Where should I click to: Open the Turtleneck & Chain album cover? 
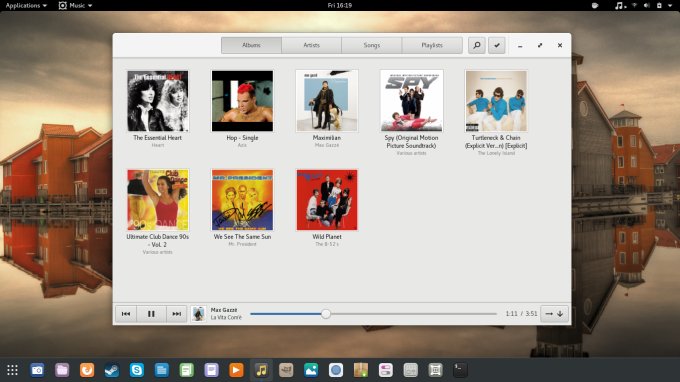tap(496, 101)
